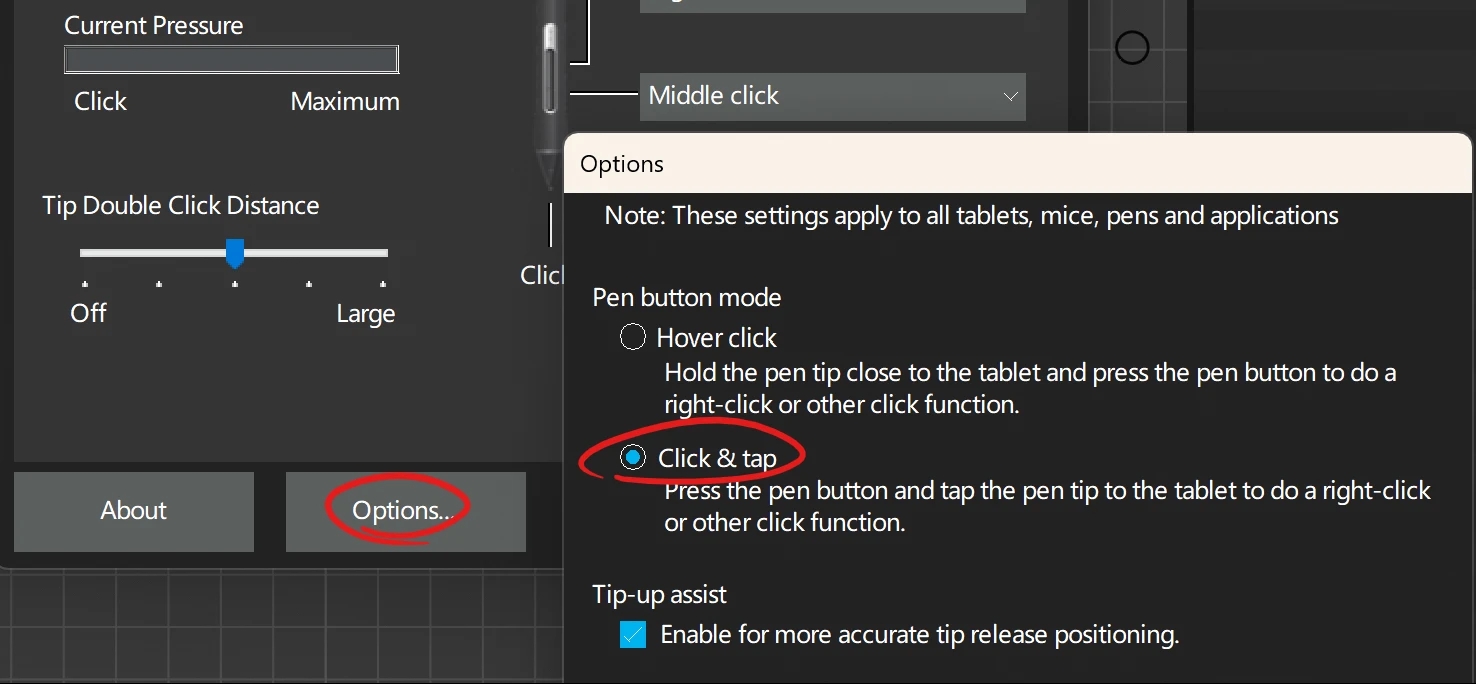The image size is (1476, 684).
Task: Set double click distance slider to Large end
Action: (x=384, y=254)
